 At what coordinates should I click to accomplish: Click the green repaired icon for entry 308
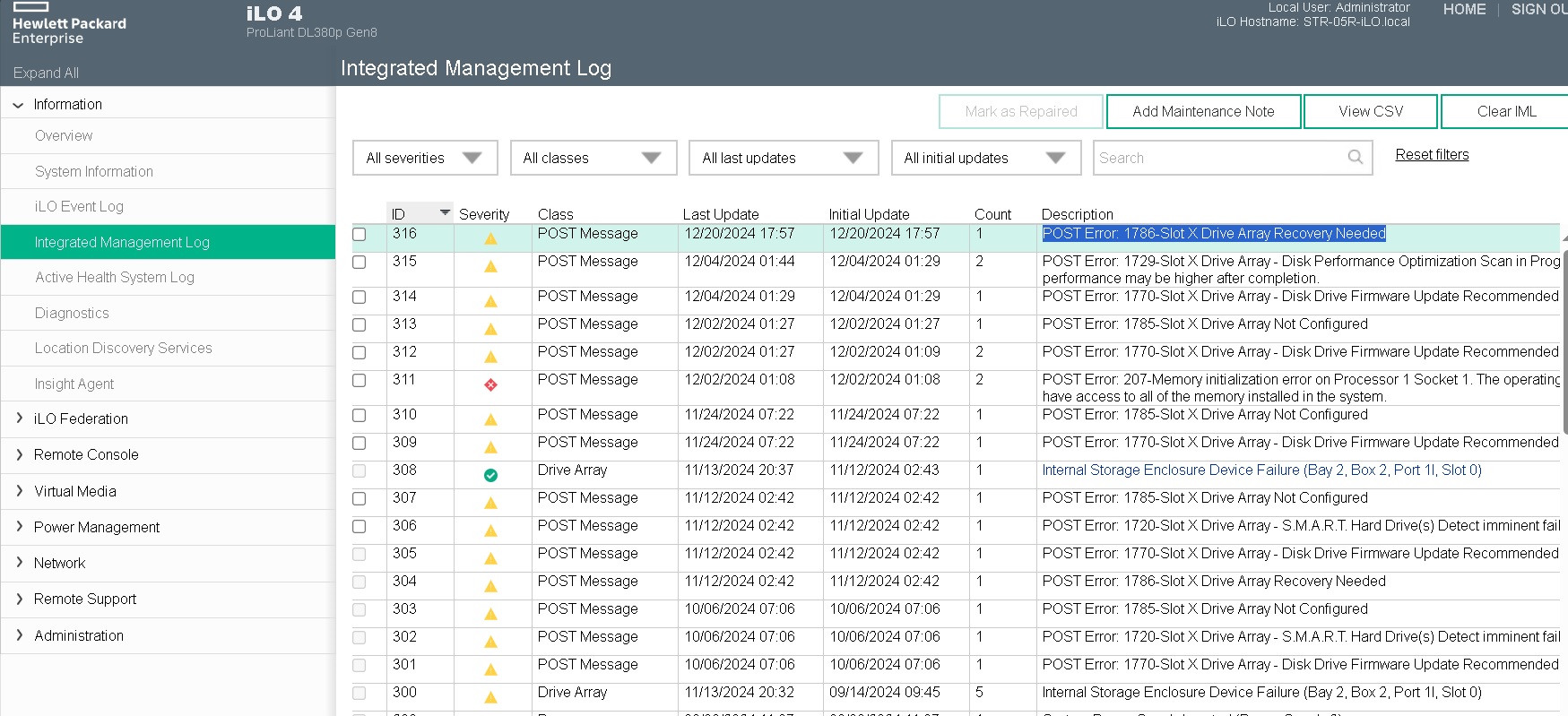[490, 475]
